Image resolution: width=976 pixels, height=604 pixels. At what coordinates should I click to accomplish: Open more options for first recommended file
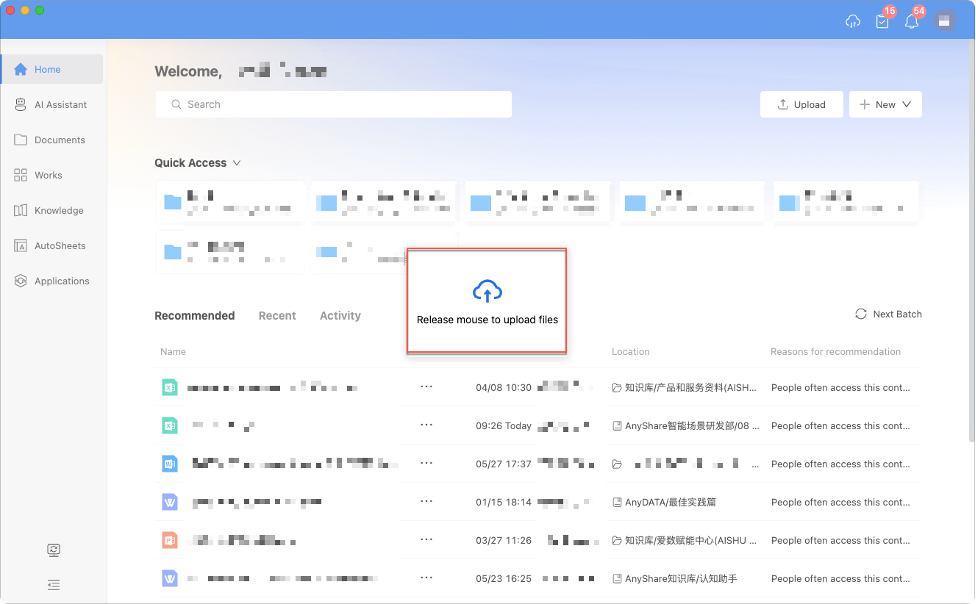427,387
